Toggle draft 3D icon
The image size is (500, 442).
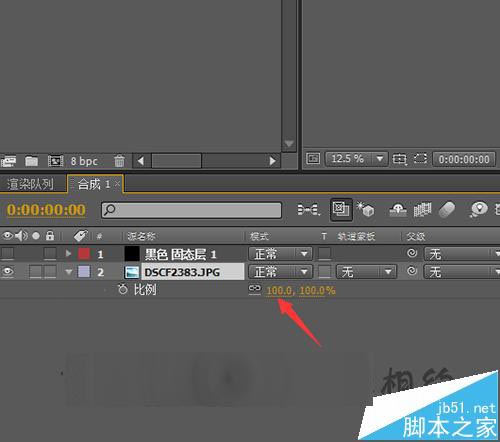coord(365,209)
